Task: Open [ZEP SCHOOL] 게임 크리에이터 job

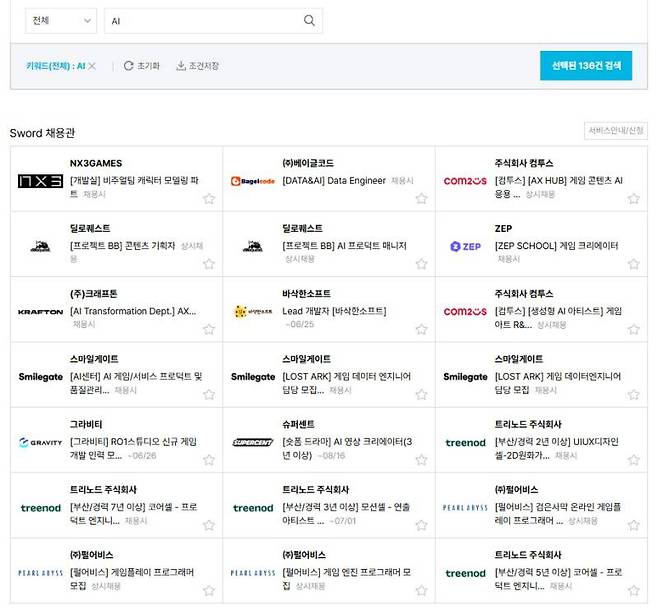Action: click(556, 246)
